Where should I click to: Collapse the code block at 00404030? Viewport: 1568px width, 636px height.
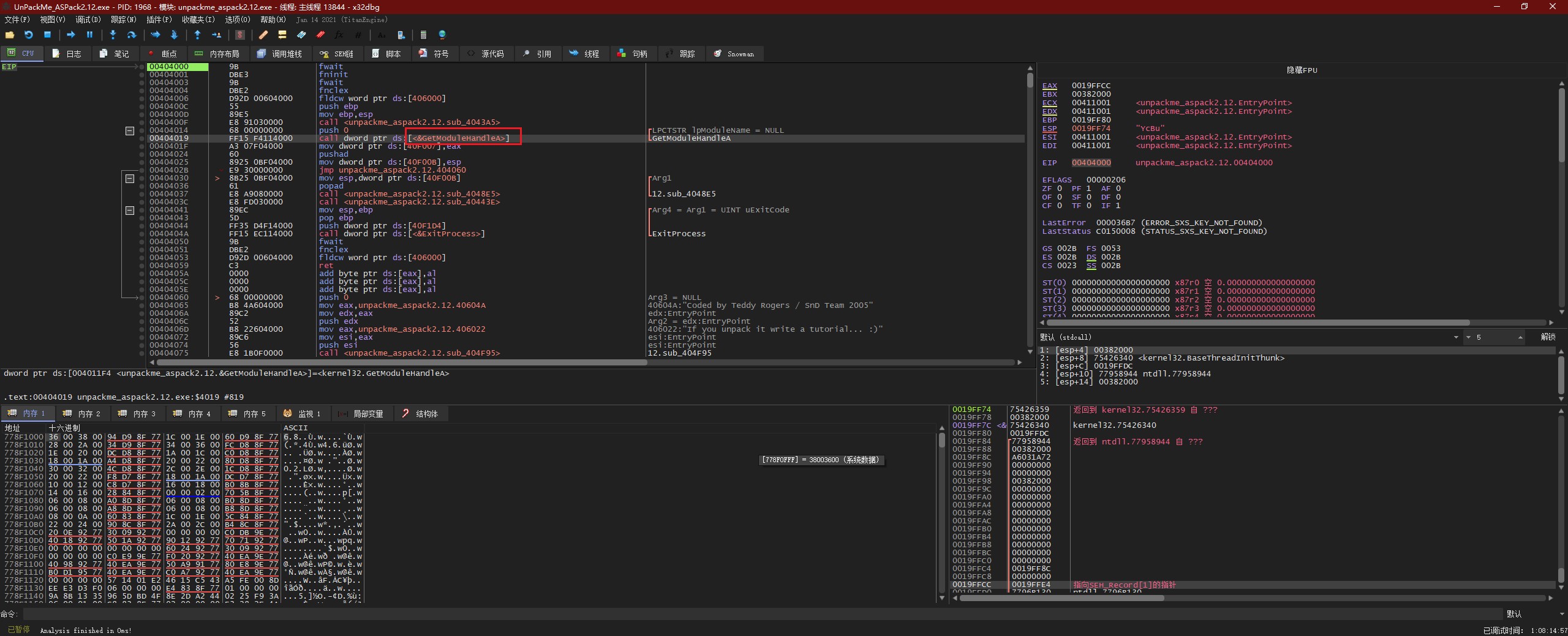pos(130,178)
